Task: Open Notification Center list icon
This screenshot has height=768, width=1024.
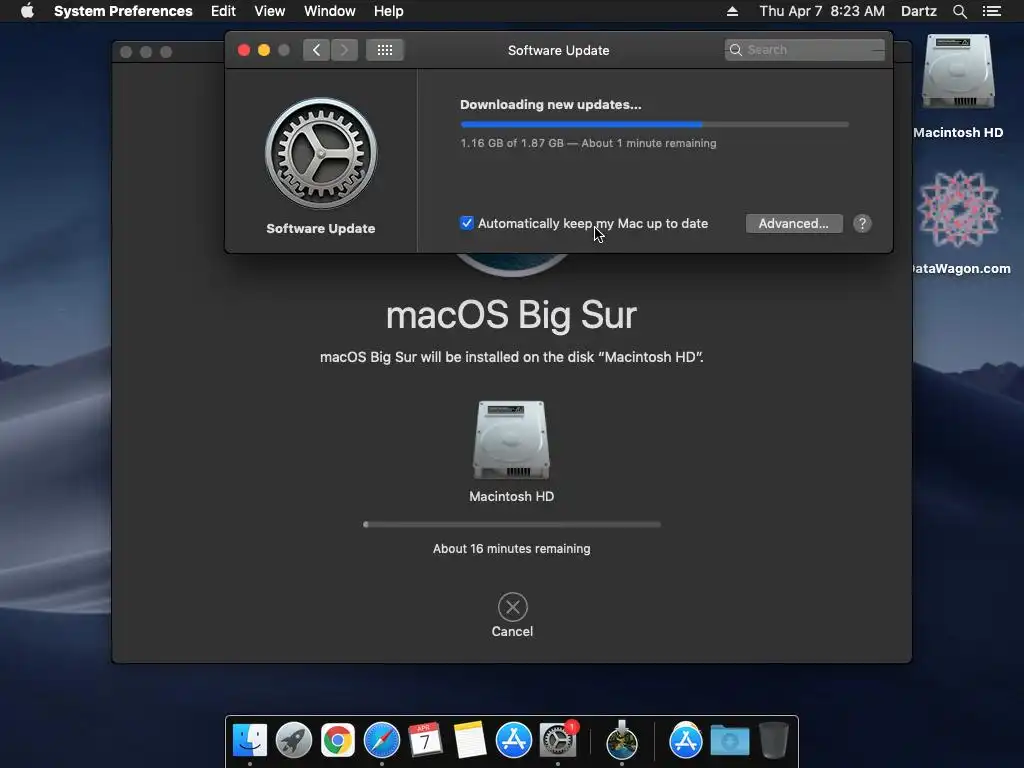Action: click(x=991, y=11)
